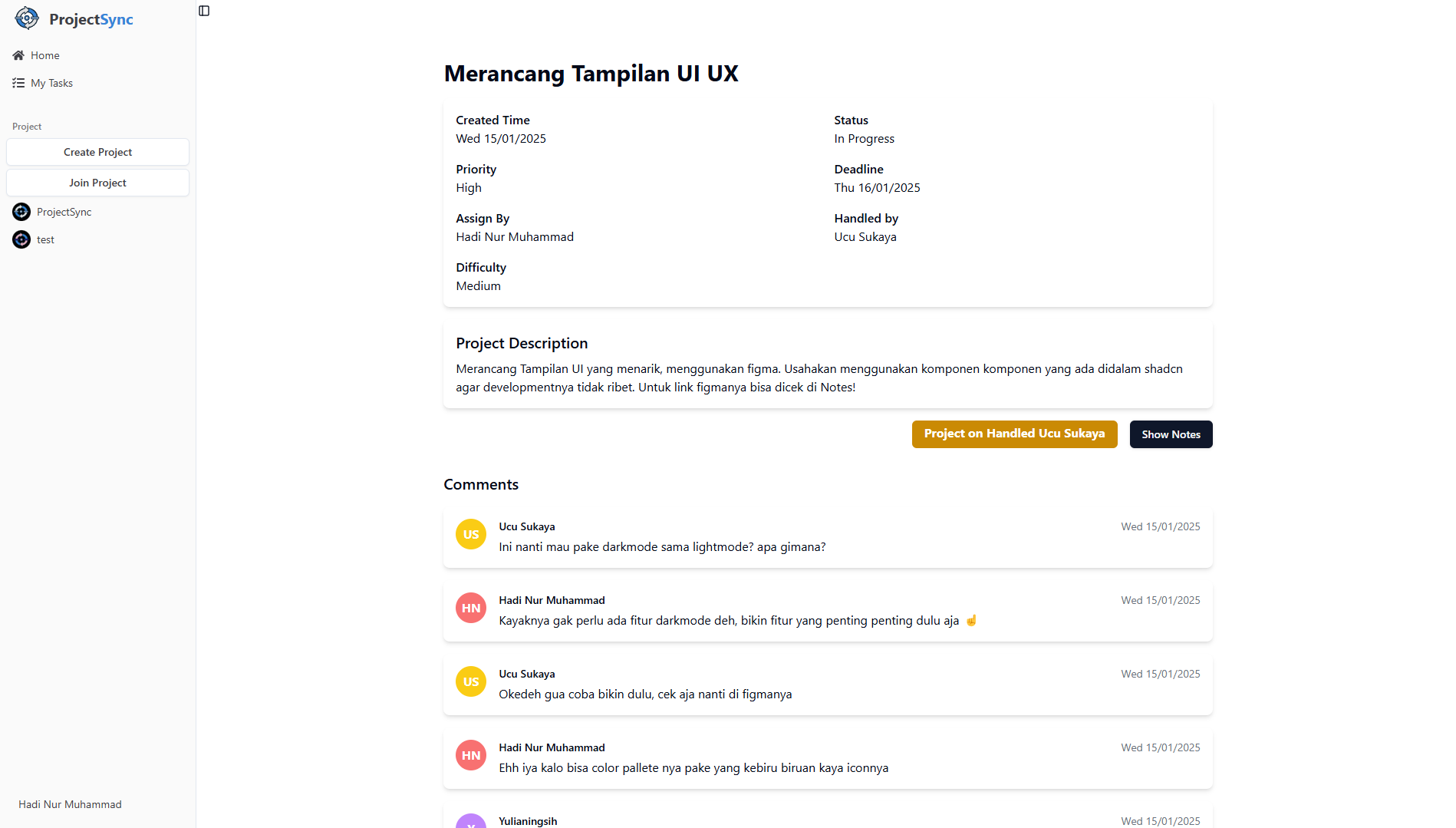Click HN avatar on color pallete comment
Viewport: 1456px width, 828px height.
tap(471, 755)
